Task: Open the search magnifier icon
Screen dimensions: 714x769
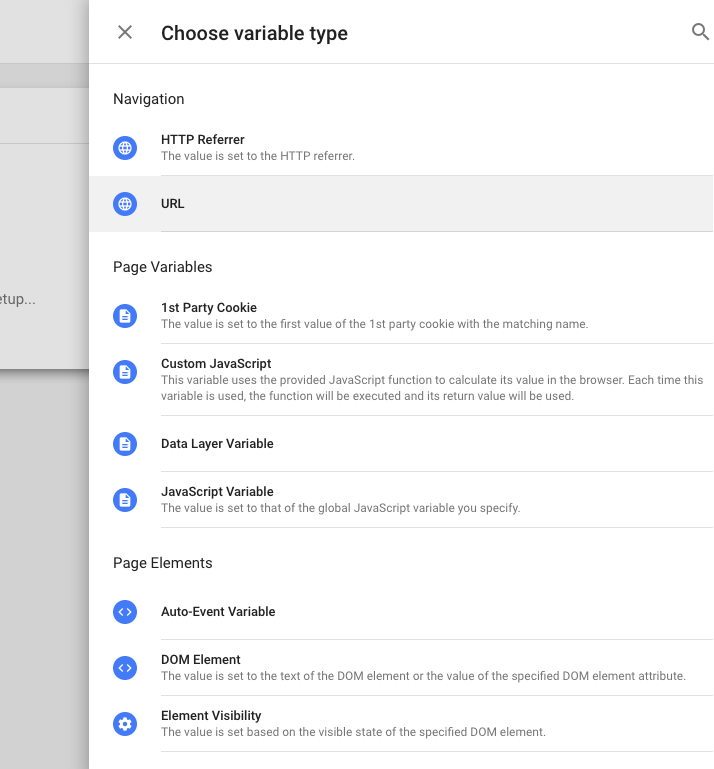Action: click(x=700, y=32)
